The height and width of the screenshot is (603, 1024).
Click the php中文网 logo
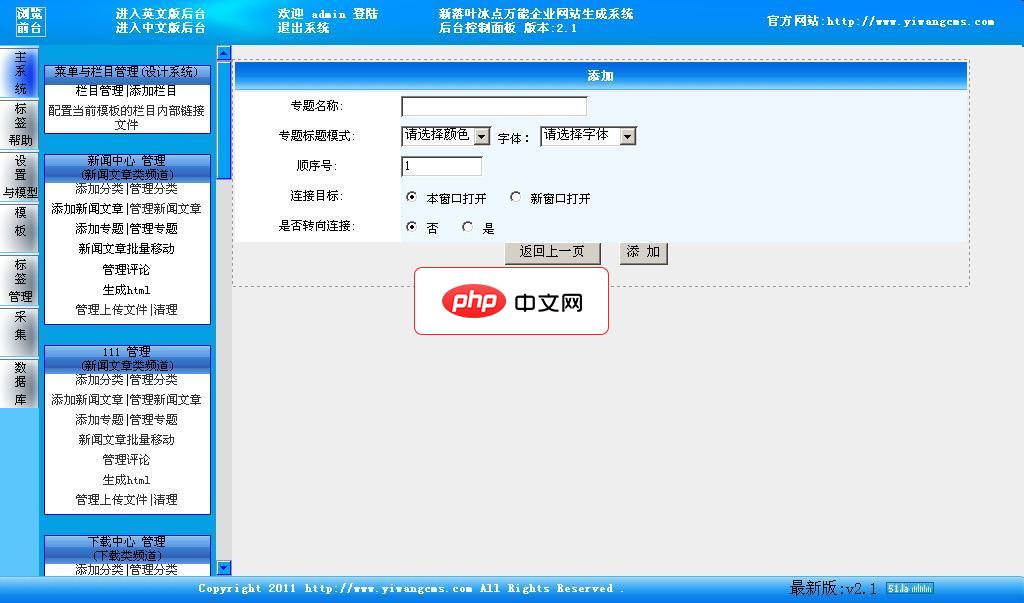[511, 300]
